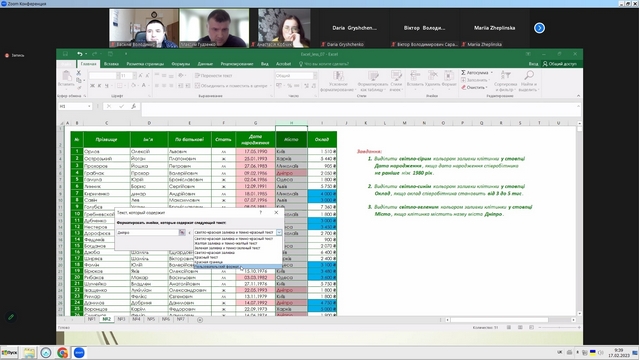This screenshot has height=360, width=640.
Task: Click the Очистить eraser icon
Action: pos(464,87)
